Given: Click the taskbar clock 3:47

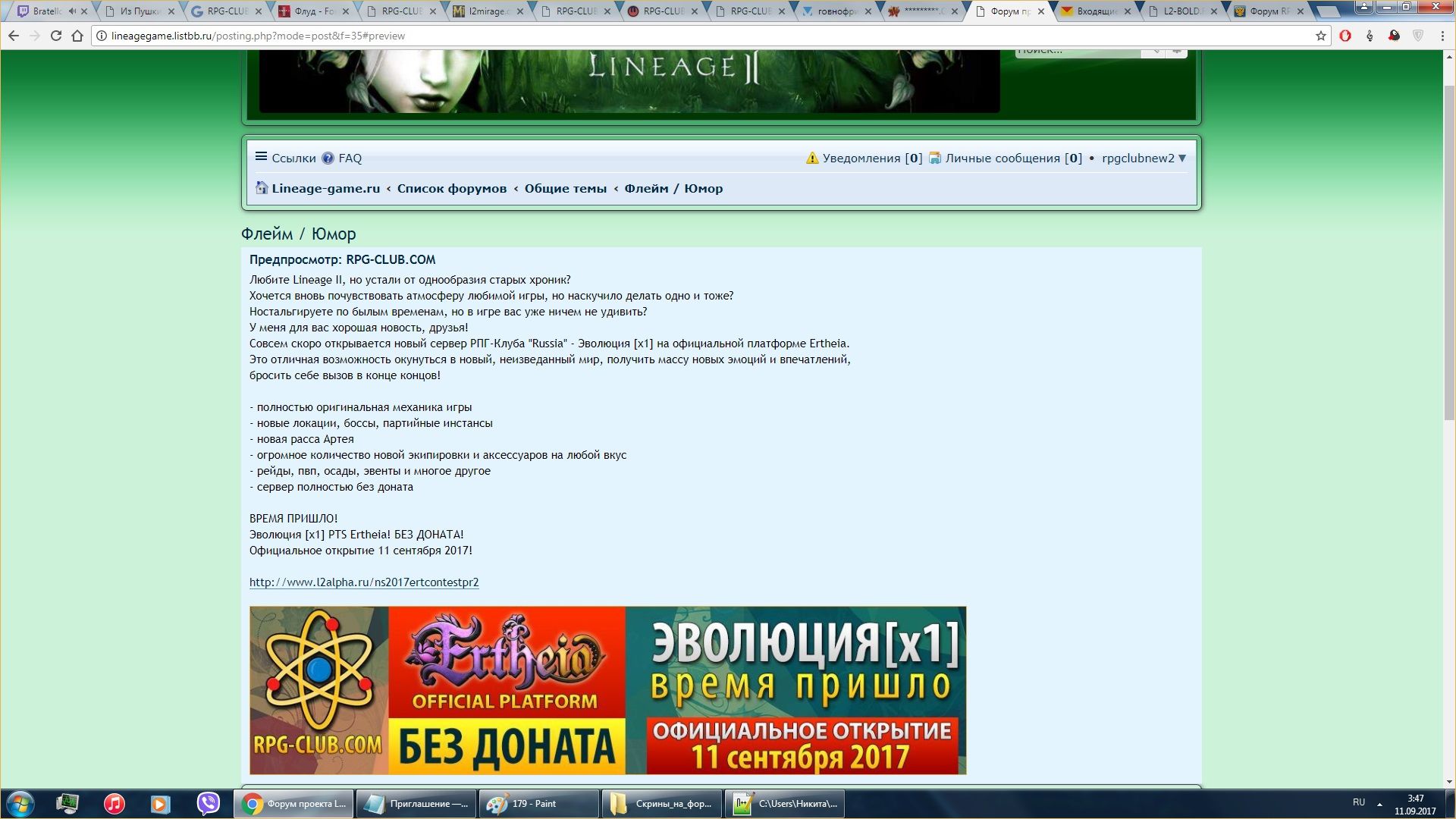Looking at the screenshot, I should tap(1415, 799).
